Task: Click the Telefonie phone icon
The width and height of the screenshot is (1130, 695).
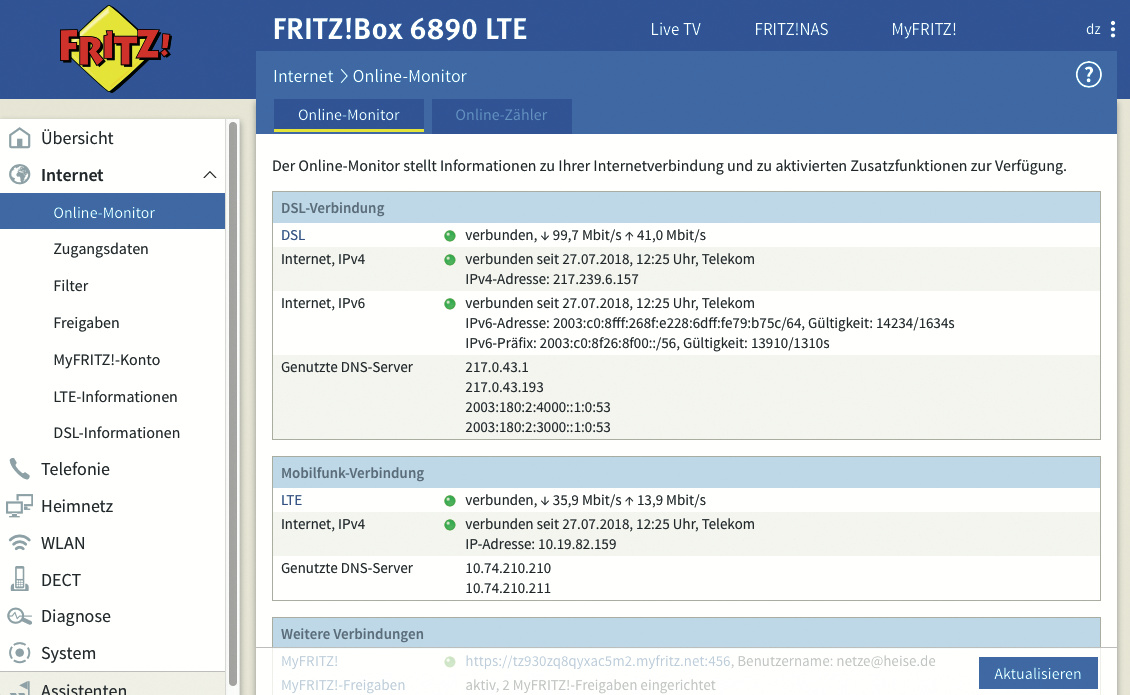Action: (x=19, y=469)
